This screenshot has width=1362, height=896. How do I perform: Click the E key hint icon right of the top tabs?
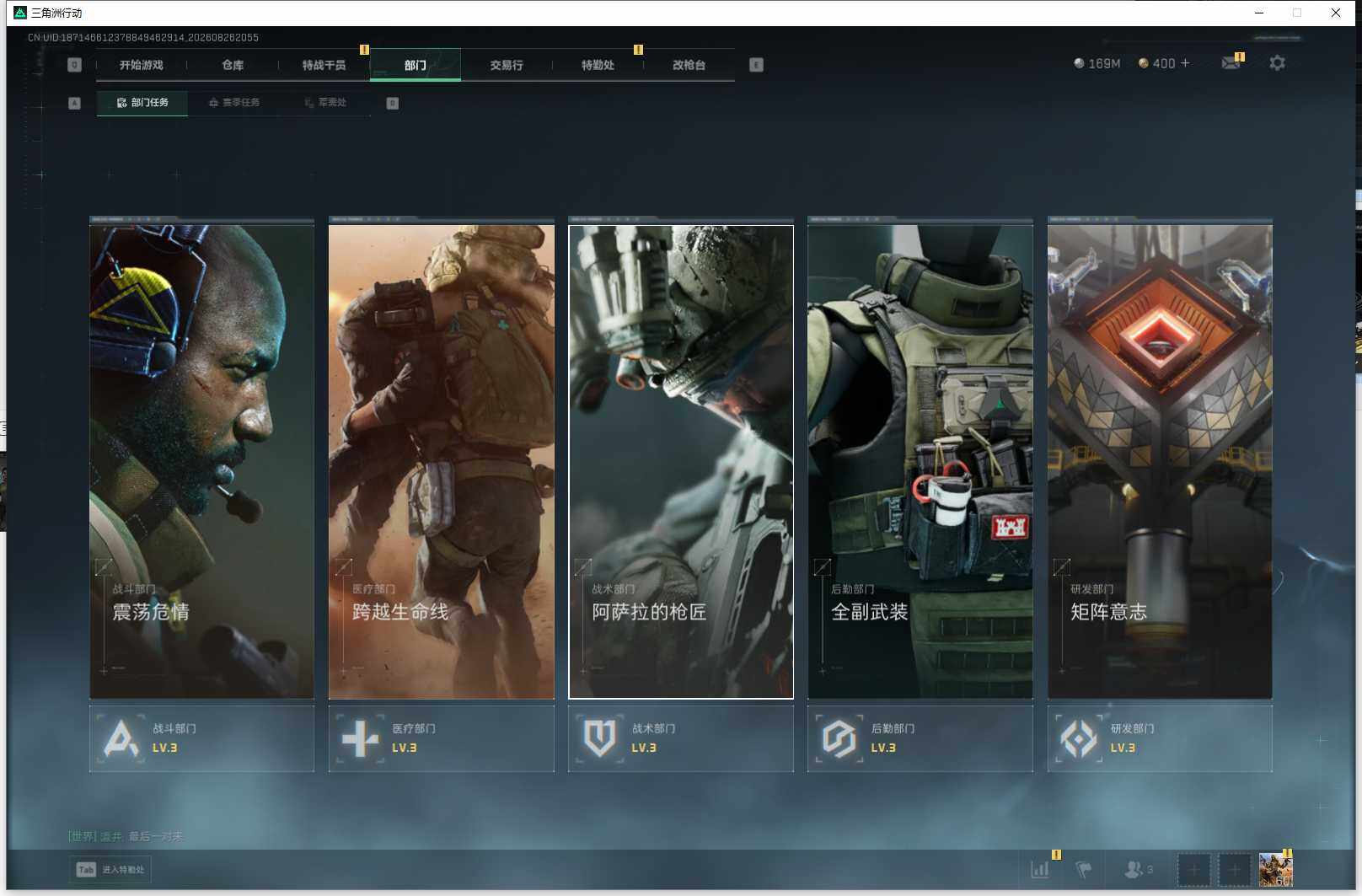[756, 65]
